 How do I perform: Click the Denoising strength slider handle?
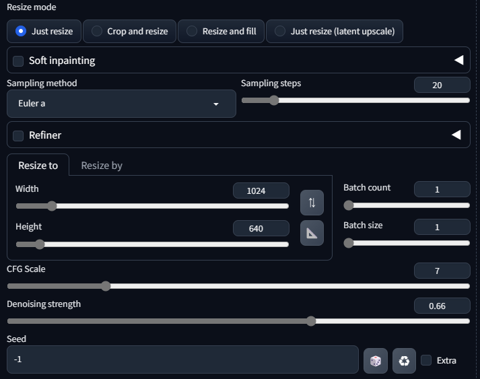pyautogui.click(x=311, y=321)
